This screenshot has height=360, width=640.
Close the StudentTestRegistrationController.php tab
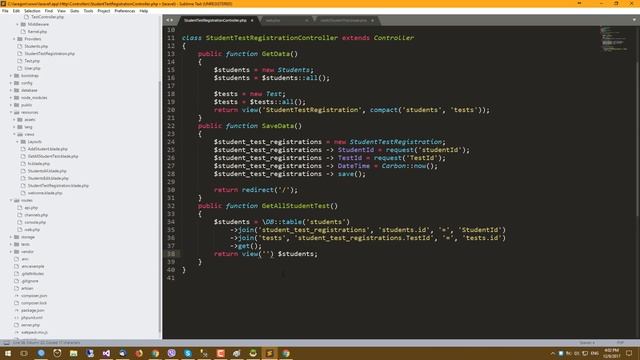252,20
